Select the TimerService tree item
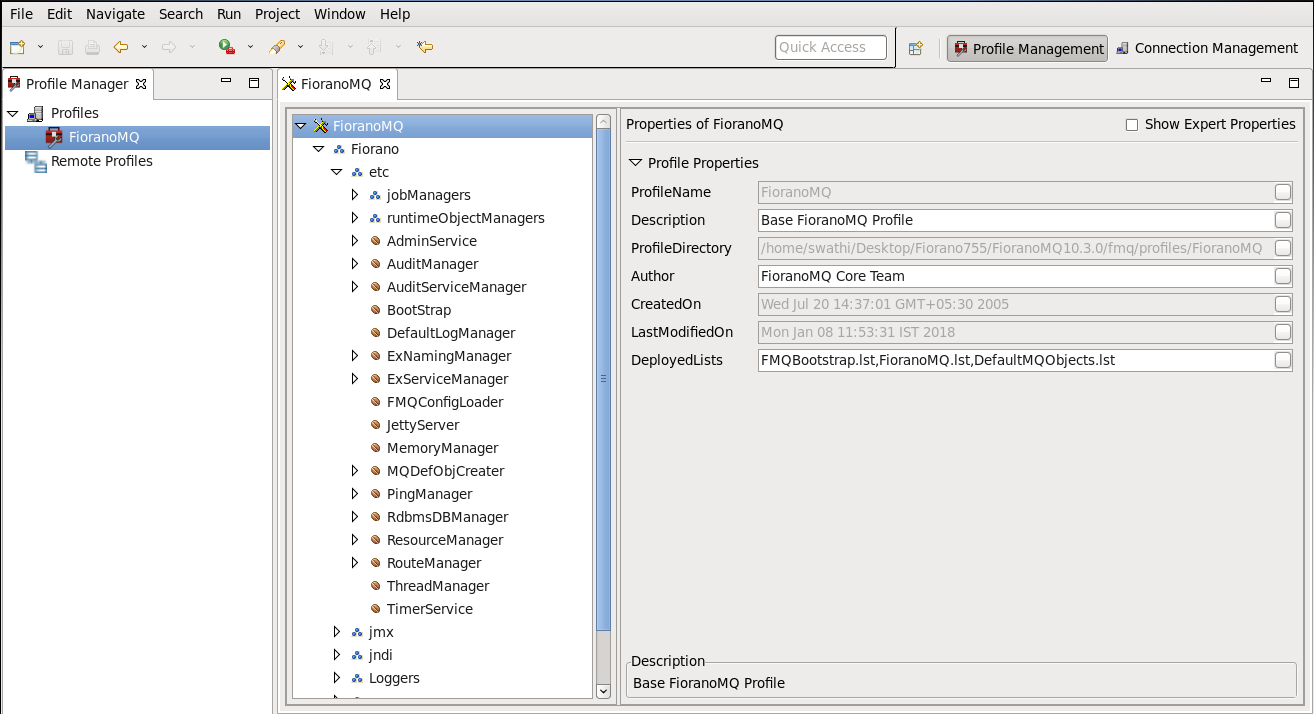 click(430, 609)
